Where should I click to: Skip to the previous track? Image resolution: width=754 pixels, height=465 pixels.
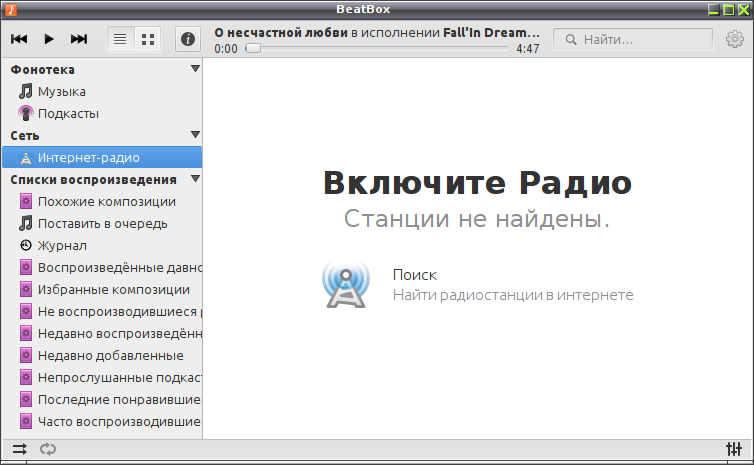pyautogui.click(x=19, y=39)
